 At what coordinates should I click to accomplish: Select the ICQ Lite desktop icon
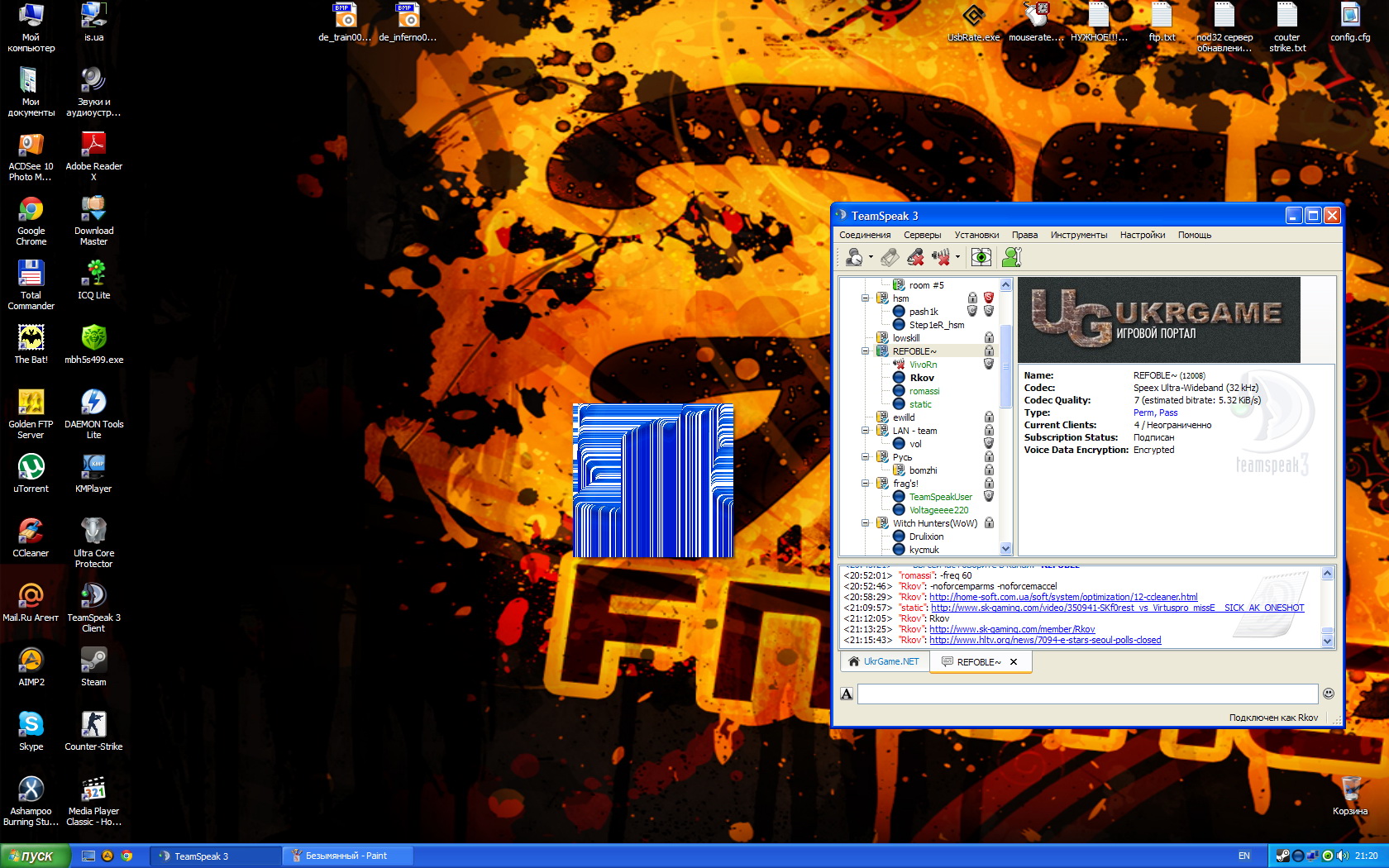pos(93,280)
